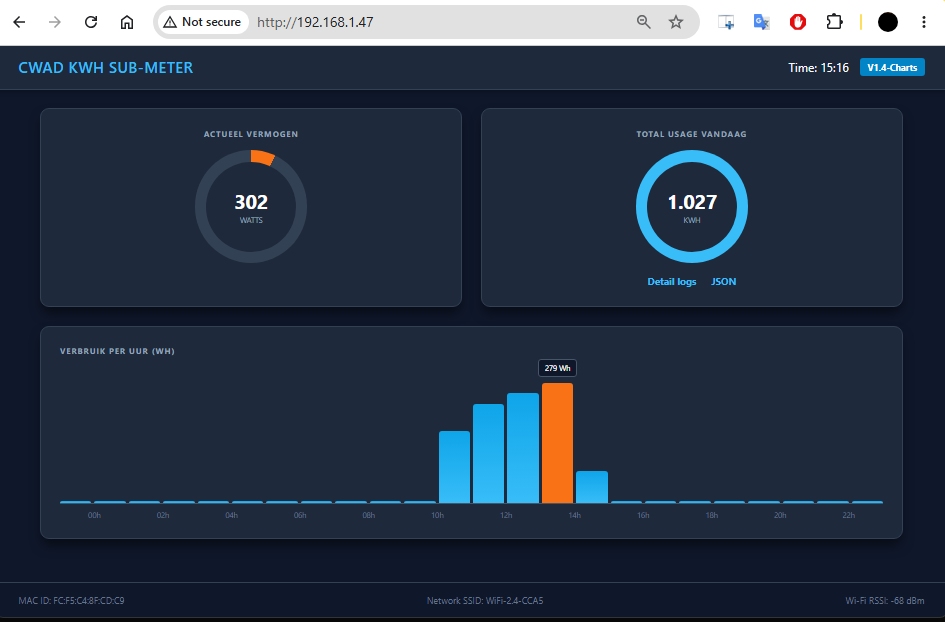This screenshot has width=945, height=622.
Task: Click the browser forward arrow
Action: pyautogui.click(x=55, y=22)
